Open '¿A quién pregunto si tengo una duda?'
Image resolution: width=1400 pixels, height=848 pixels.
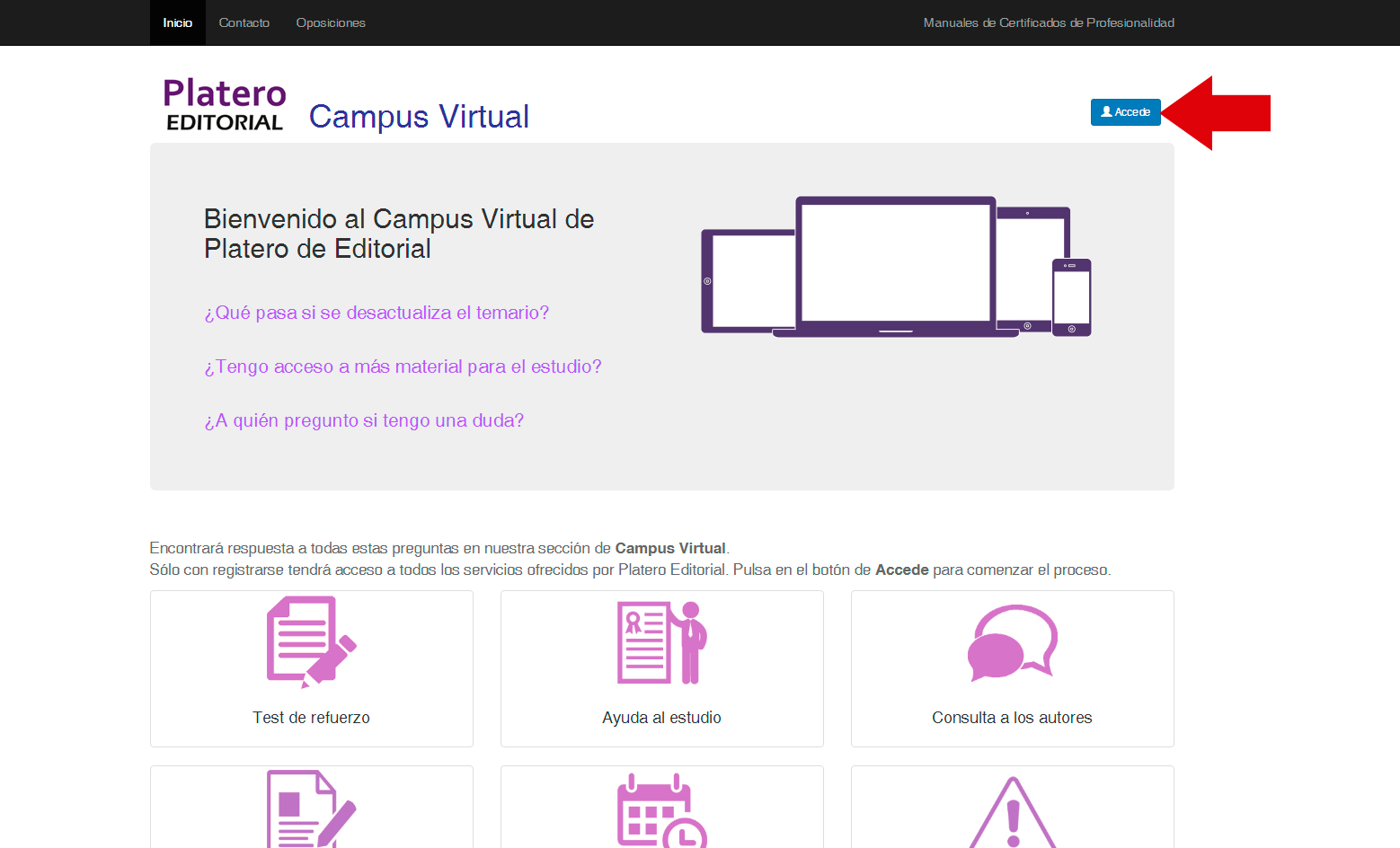point(364,420)
